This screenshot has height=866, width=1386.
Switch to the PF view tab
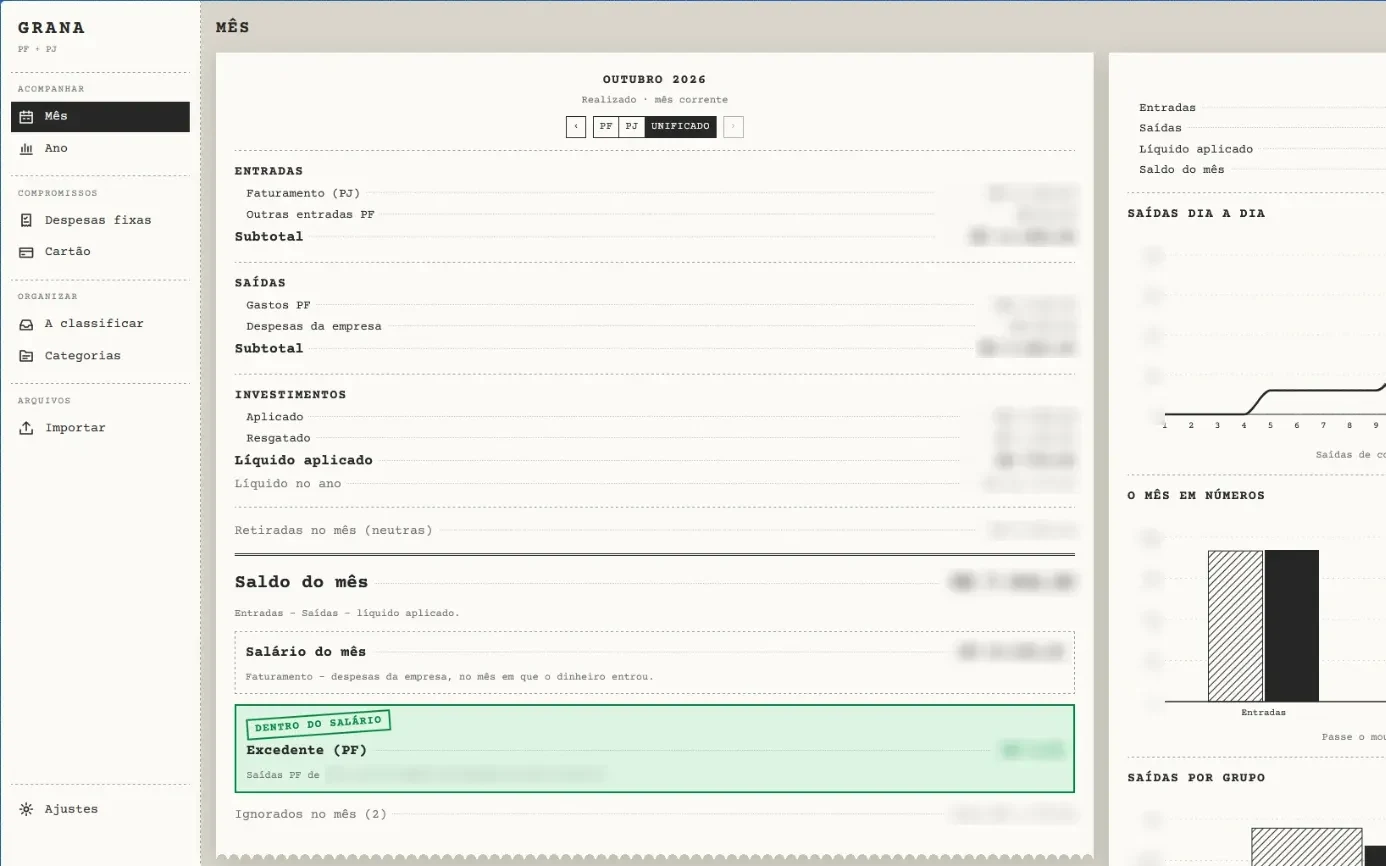tap(606, 127)
